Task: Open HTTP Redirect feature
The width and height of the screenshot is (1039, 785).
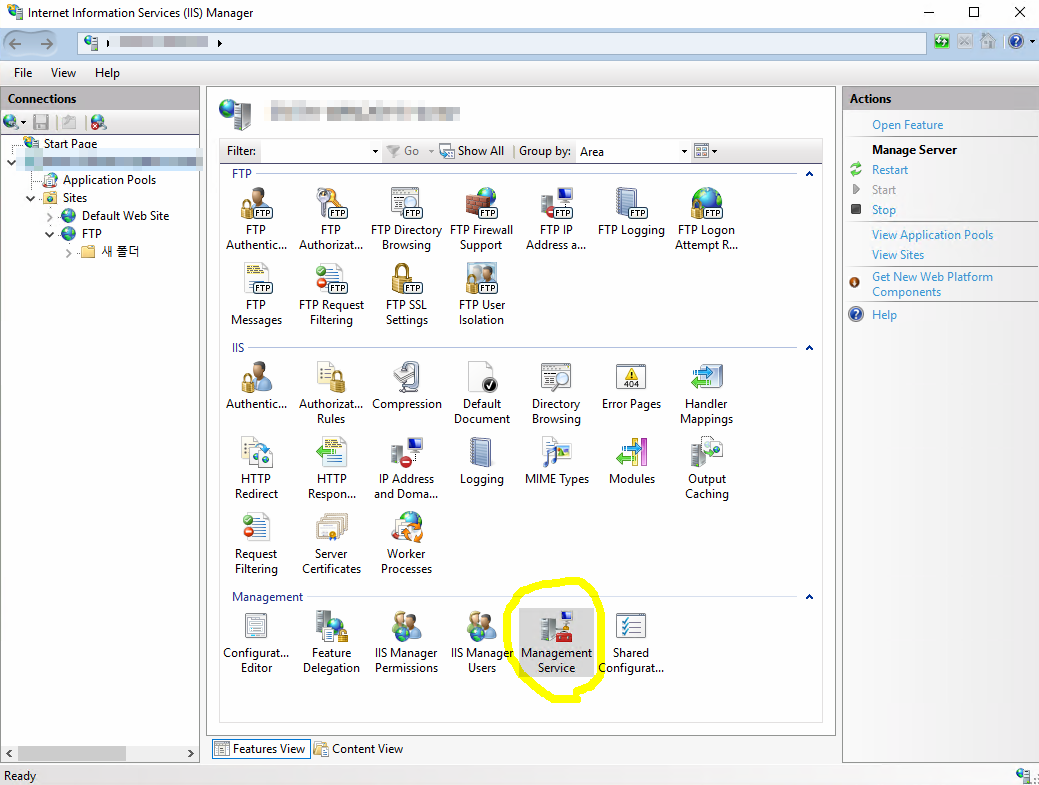Action: (x=256, y=468)
